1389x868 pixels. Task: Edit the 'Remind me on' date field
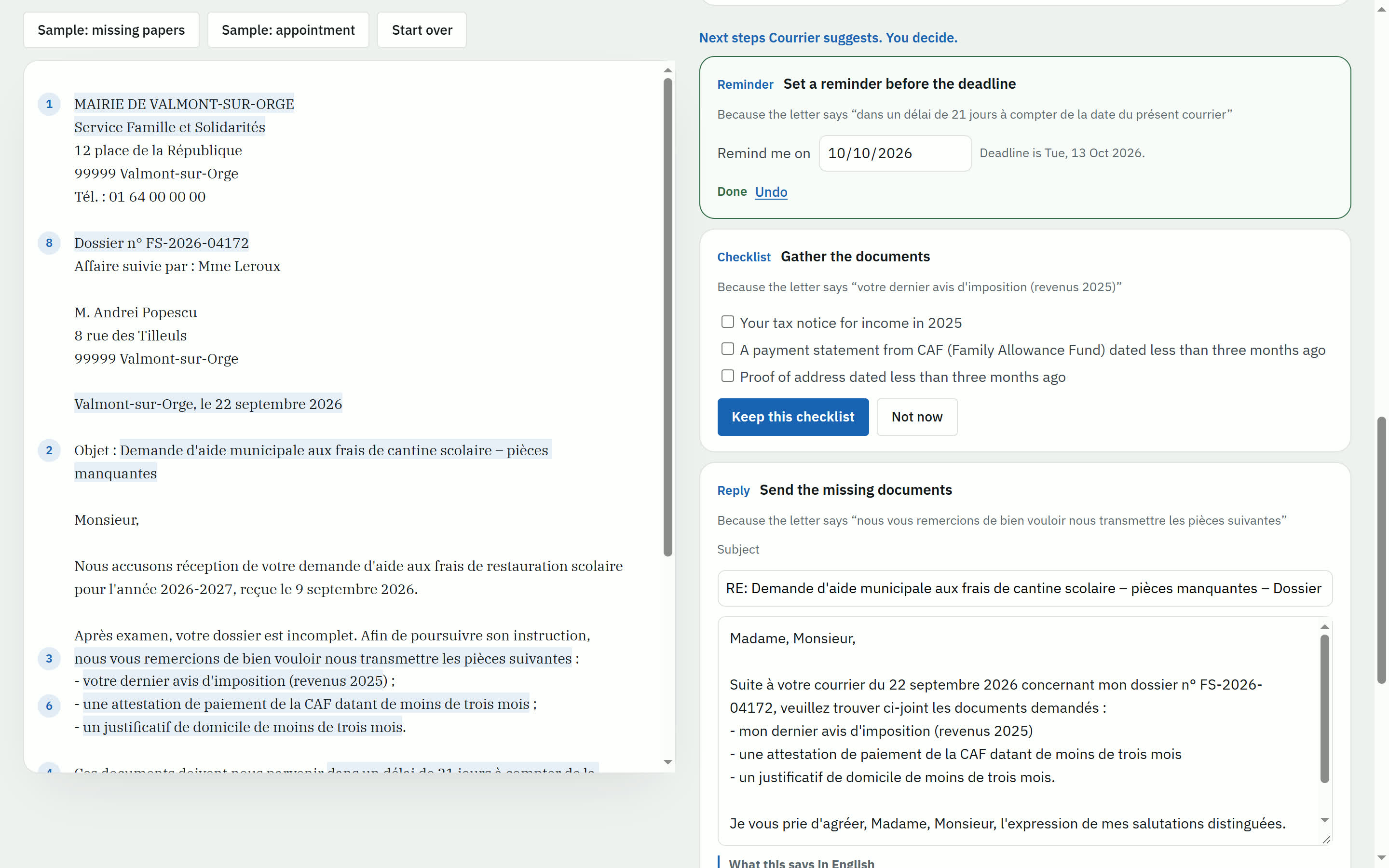coord(895,153)
